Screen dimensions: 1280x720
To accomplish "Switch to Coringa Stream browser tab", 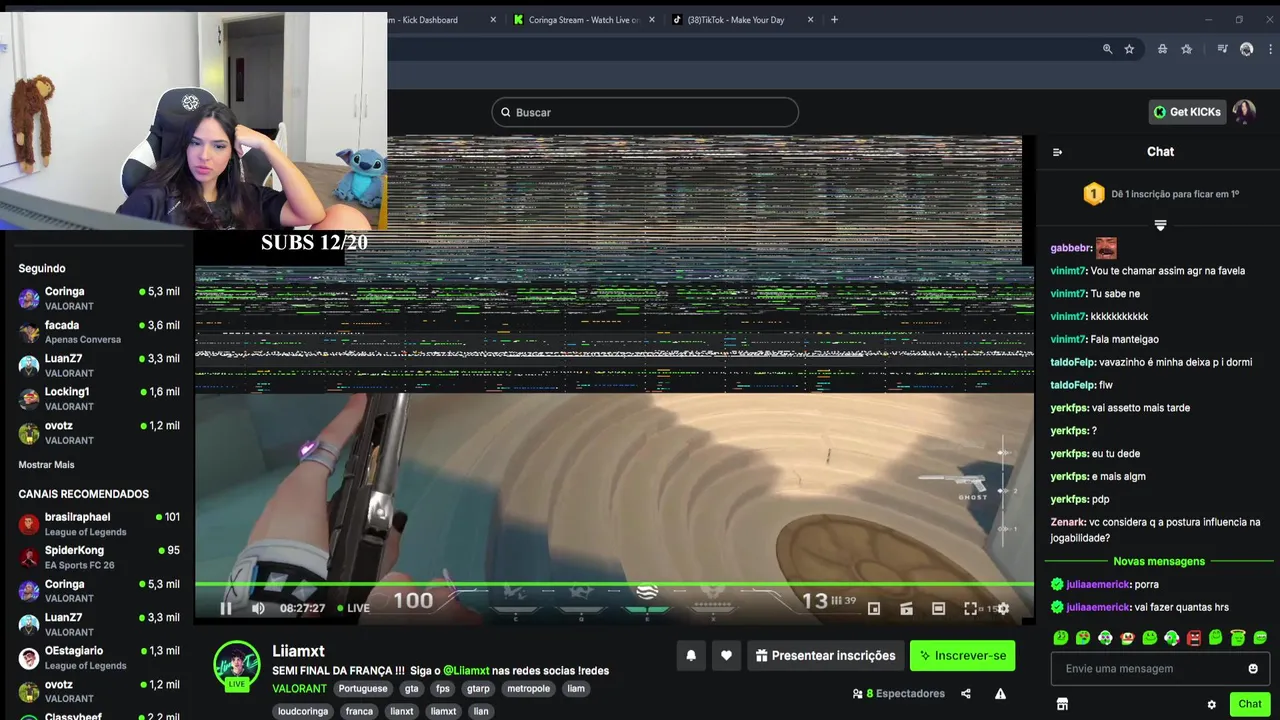I will 584,20.
